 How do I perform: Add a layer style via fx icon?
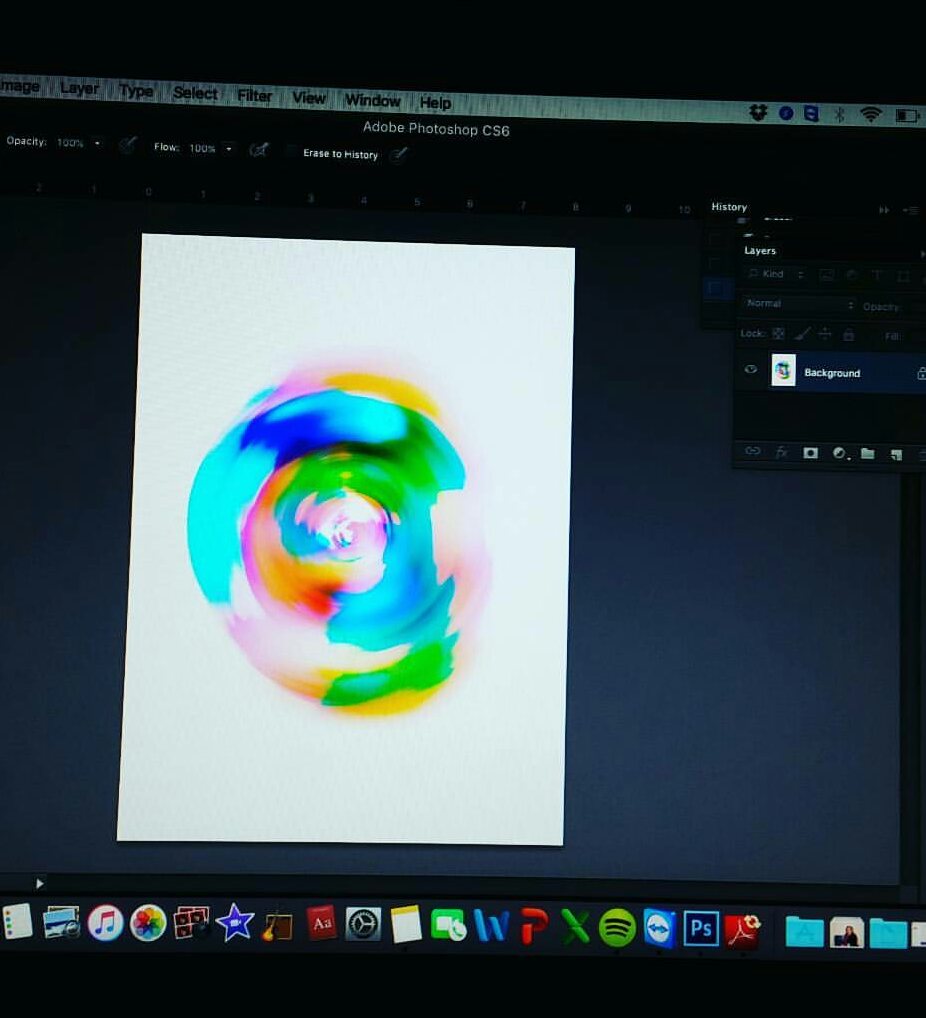click(781, 452)
